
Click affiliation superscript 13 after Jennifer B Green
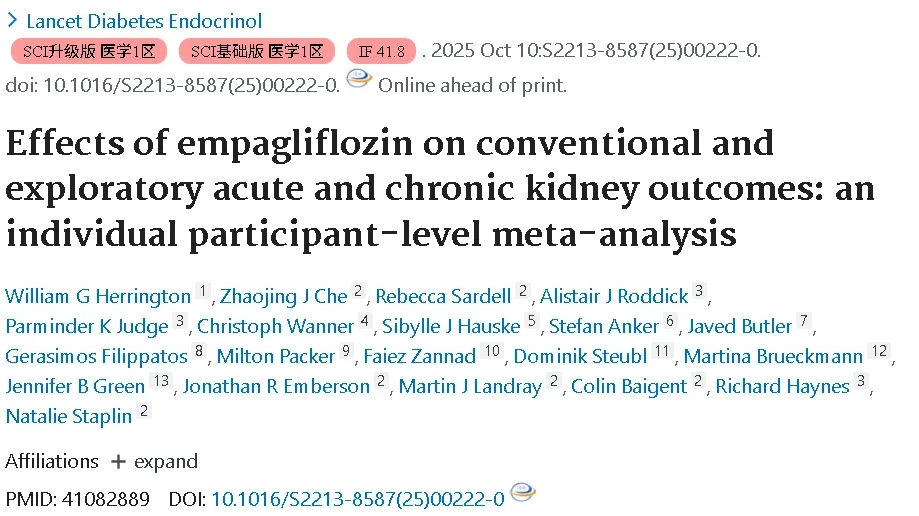161,381
